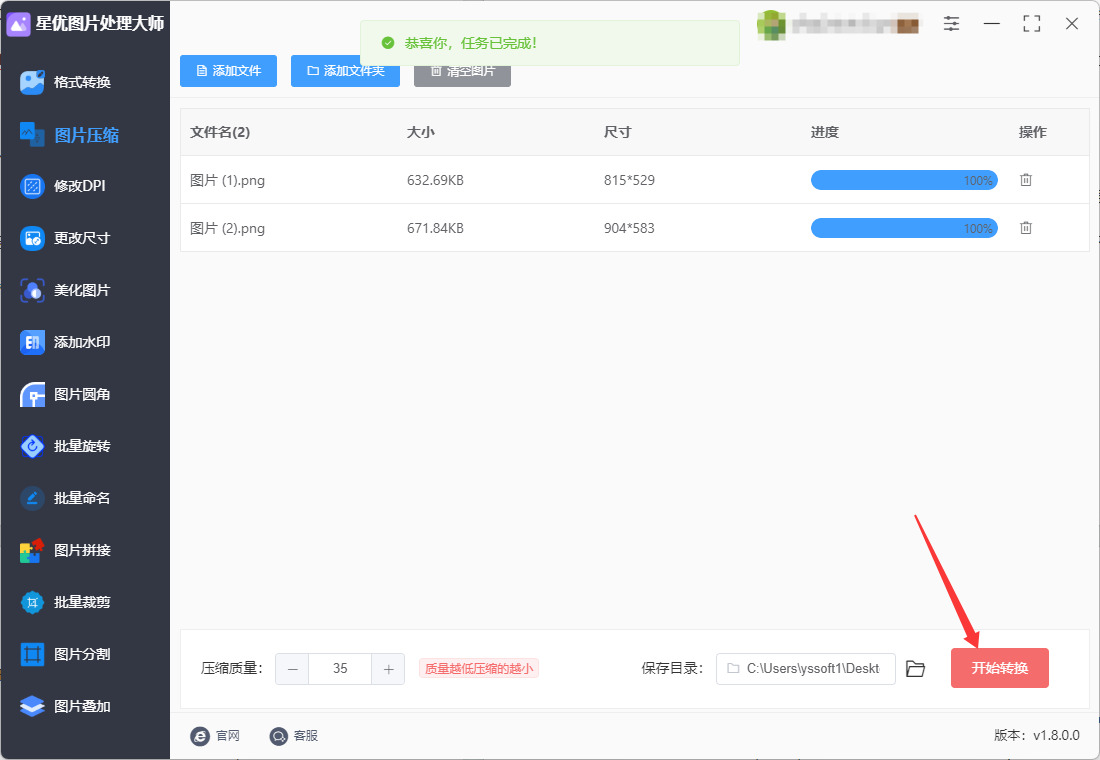1100x760 pixels.
Task: Click the dimension value 815*529
Action: (629, 180)
